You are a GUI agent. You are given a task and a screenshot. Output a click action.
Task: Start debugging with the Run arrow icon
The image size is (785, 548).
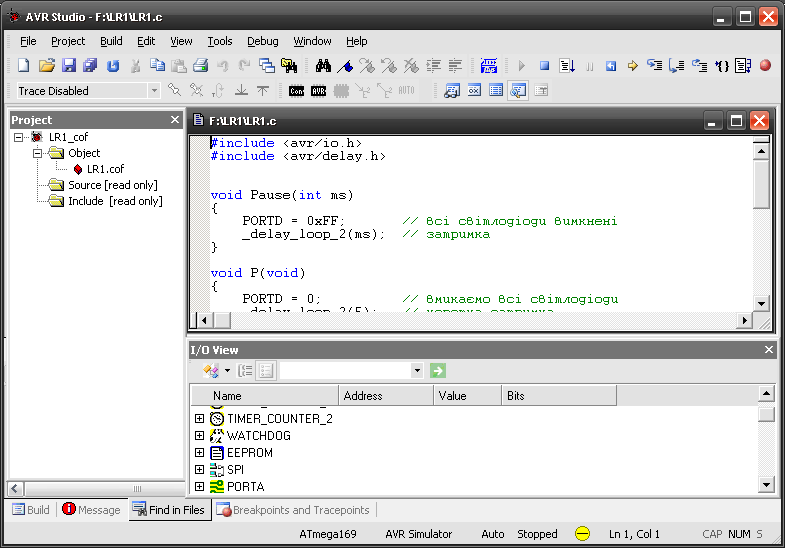coord(522,66)
